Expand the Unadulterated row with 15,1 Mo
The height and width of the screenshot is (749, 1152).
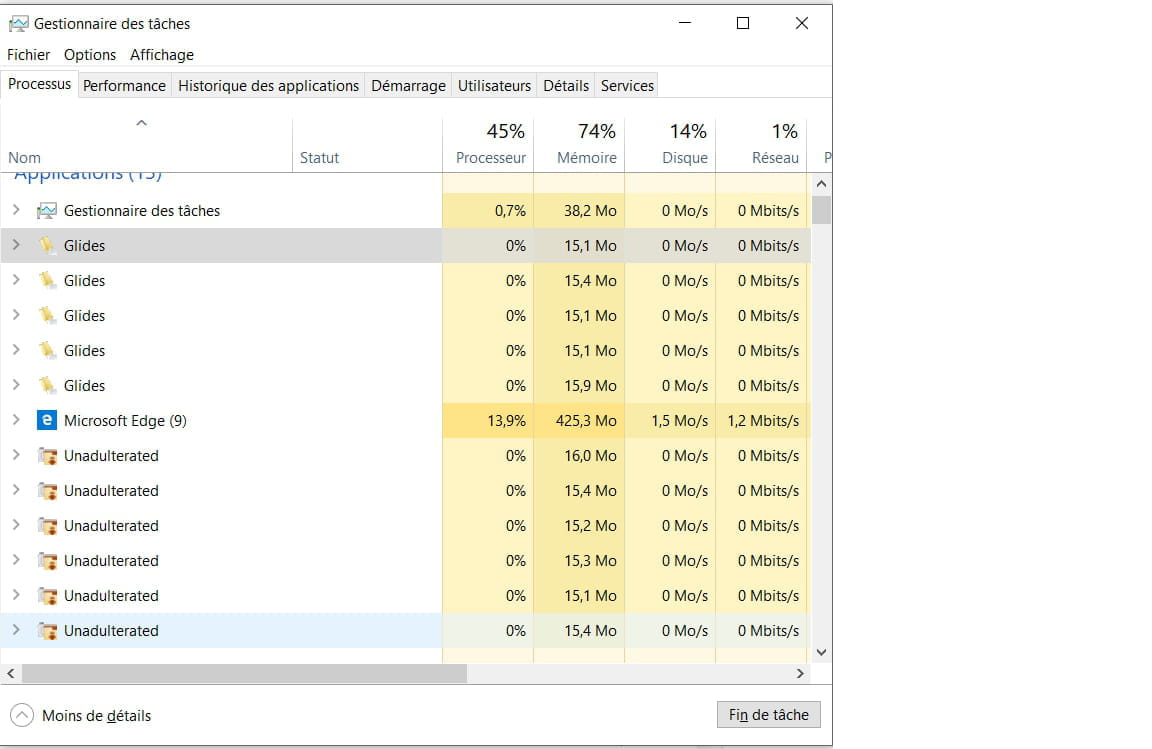click(16, 595)
